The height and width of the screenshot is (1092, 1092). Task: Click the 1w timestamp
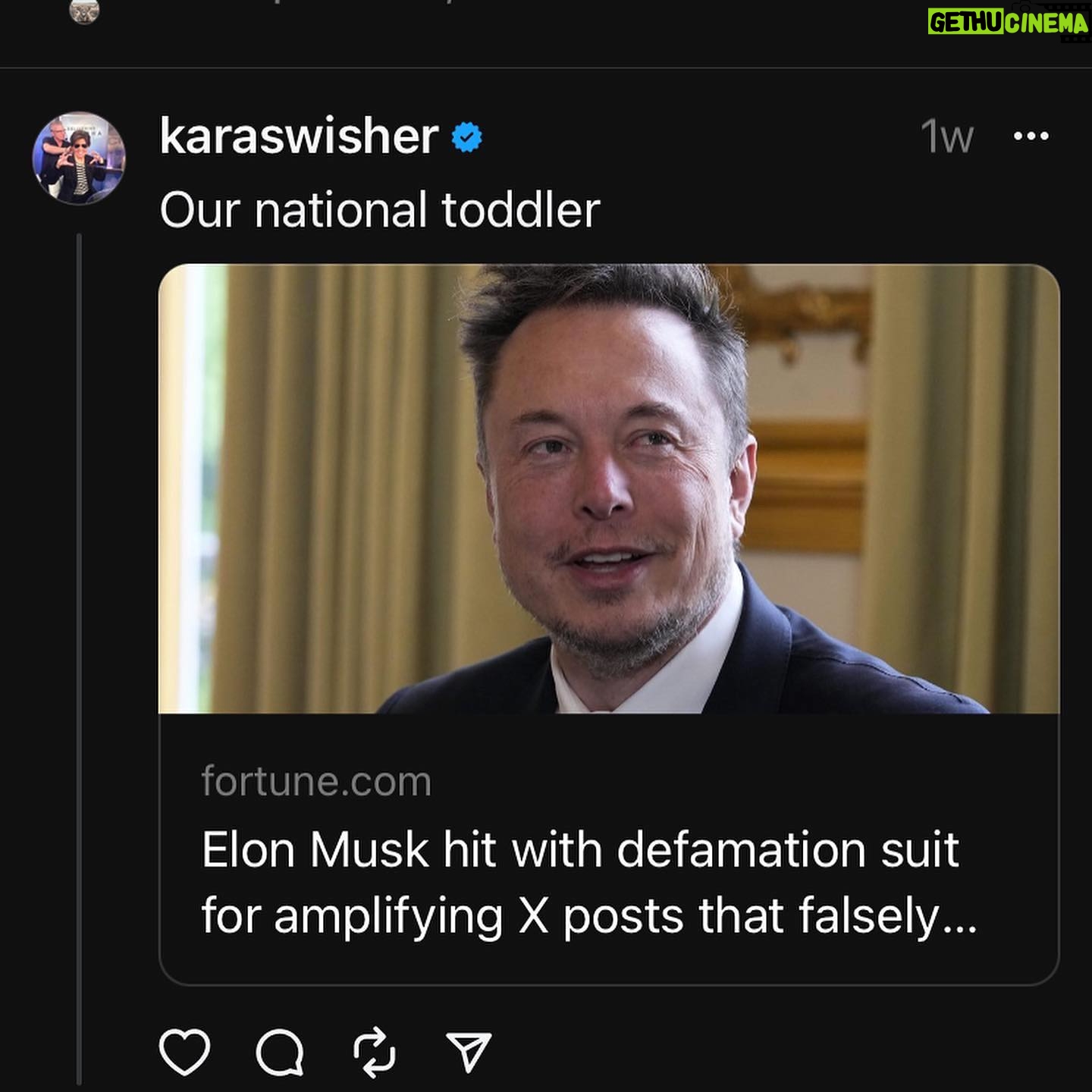coord(946,137)
